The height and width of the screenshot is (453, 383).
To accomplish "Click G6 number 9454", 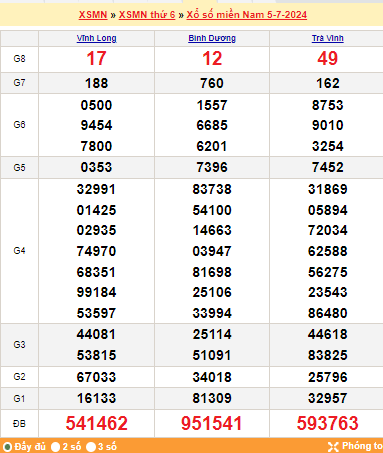I will tap(97, 125).
